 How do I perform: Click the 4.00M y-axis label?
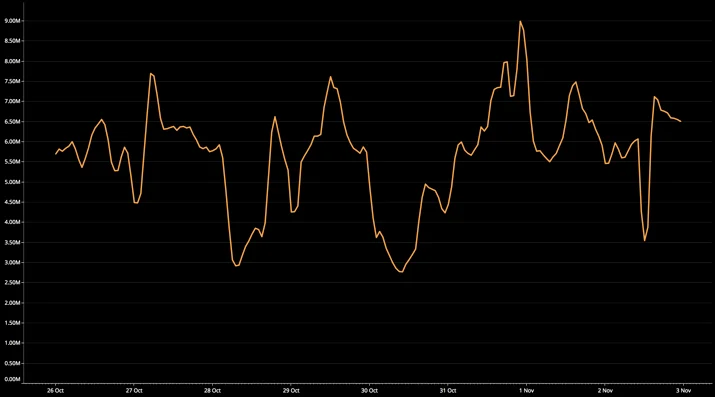click(12, 222)
